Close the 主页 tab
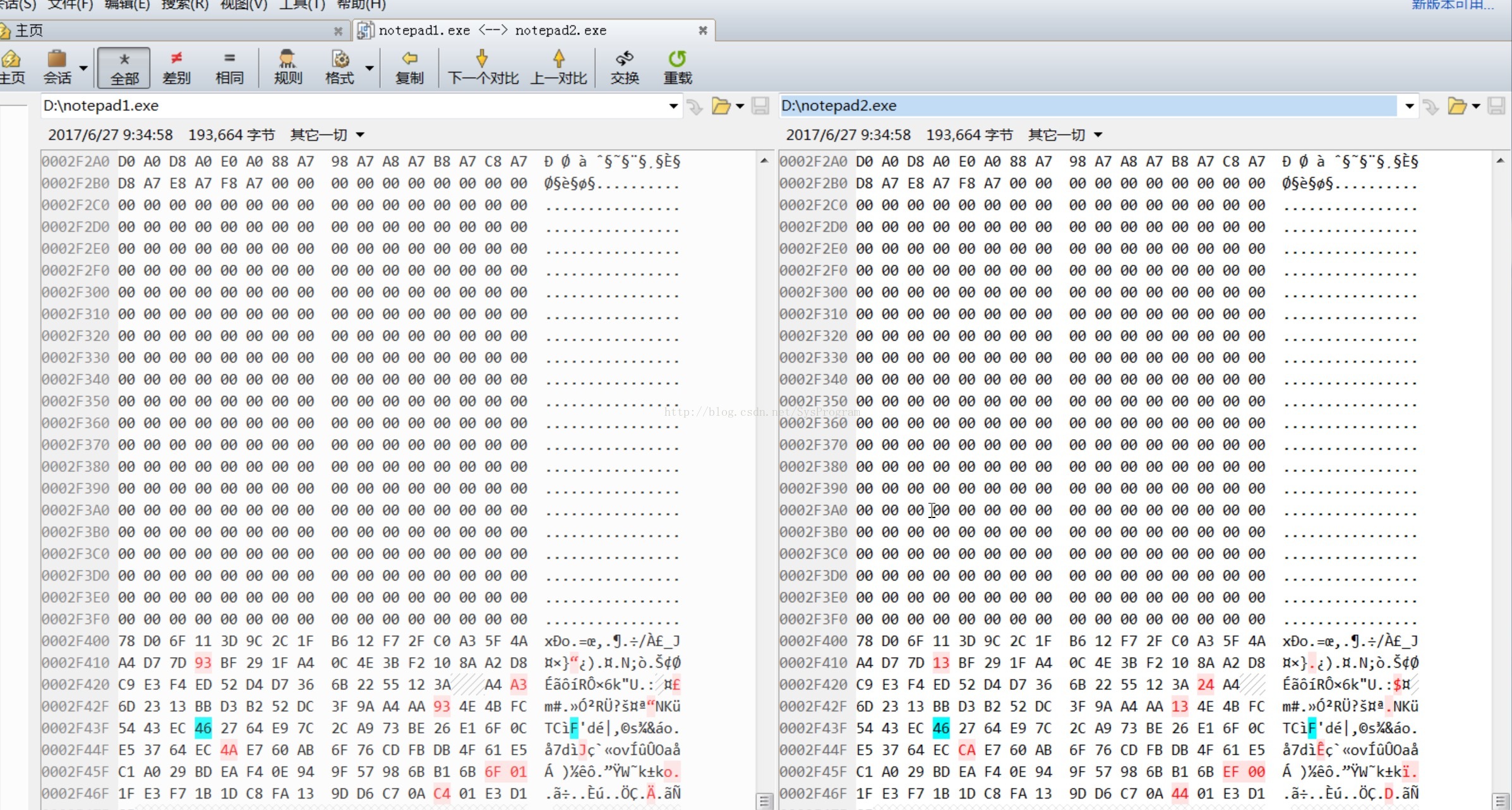Screen dimensions: 1512x810 [x=338, y=30]
